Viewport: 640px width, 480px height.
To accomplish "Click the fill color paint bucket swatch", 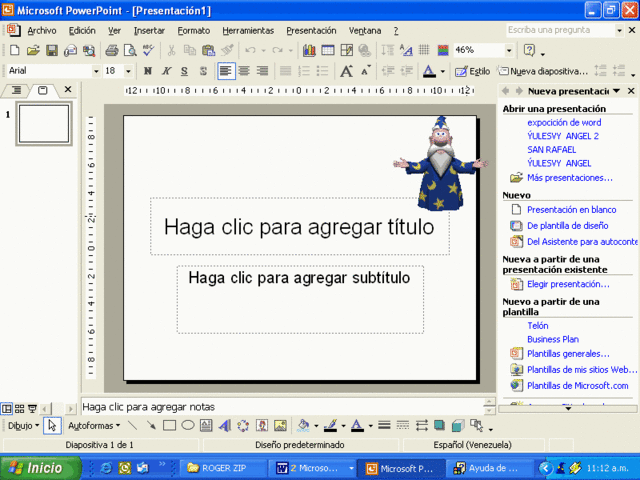I will [x=303, y=426].
